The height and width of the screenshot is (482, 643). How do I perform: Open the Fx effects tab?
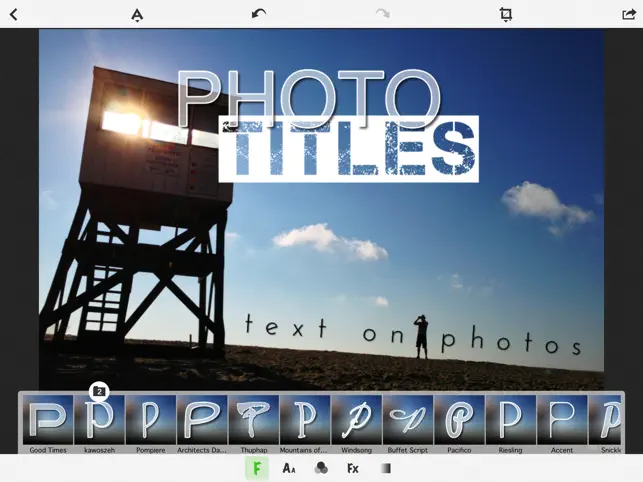pos(353,468)
